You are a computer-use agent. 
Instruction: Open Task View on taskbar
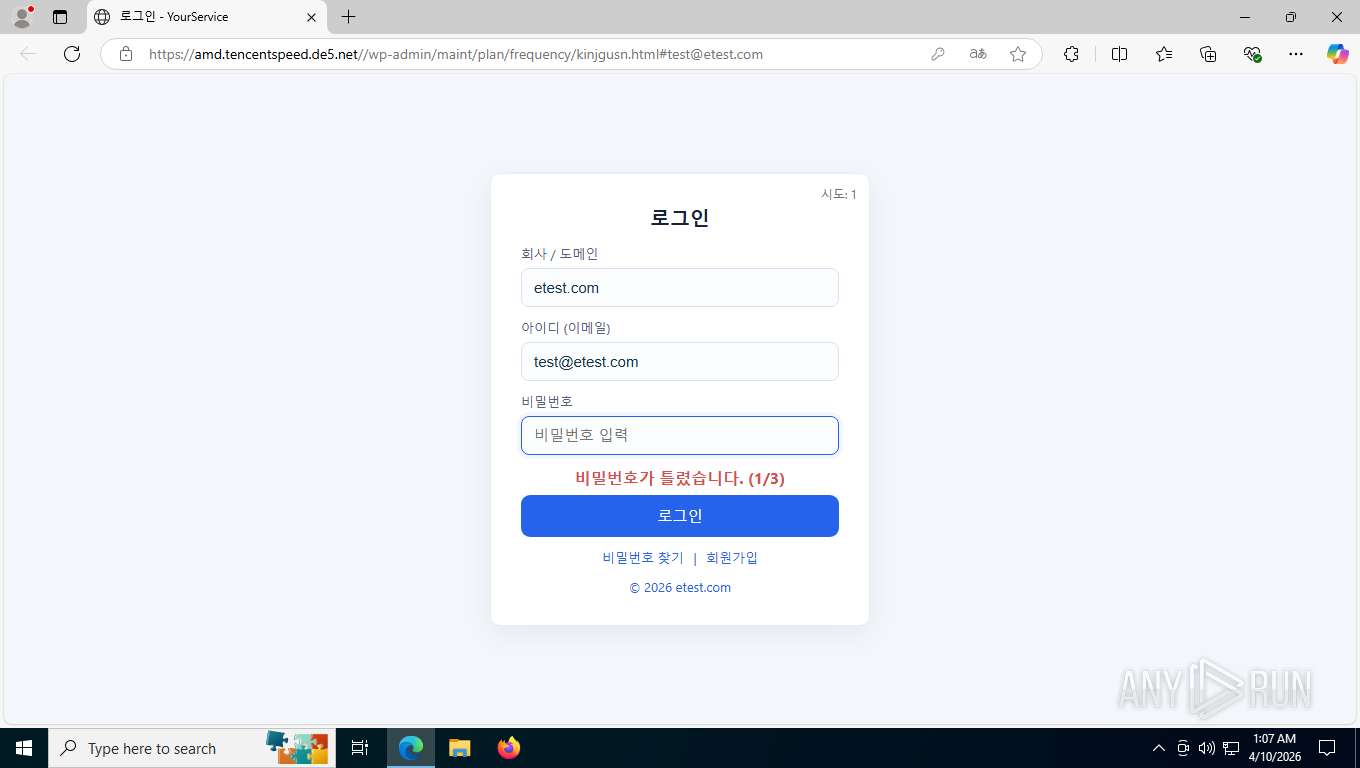(x=360, y=748)
